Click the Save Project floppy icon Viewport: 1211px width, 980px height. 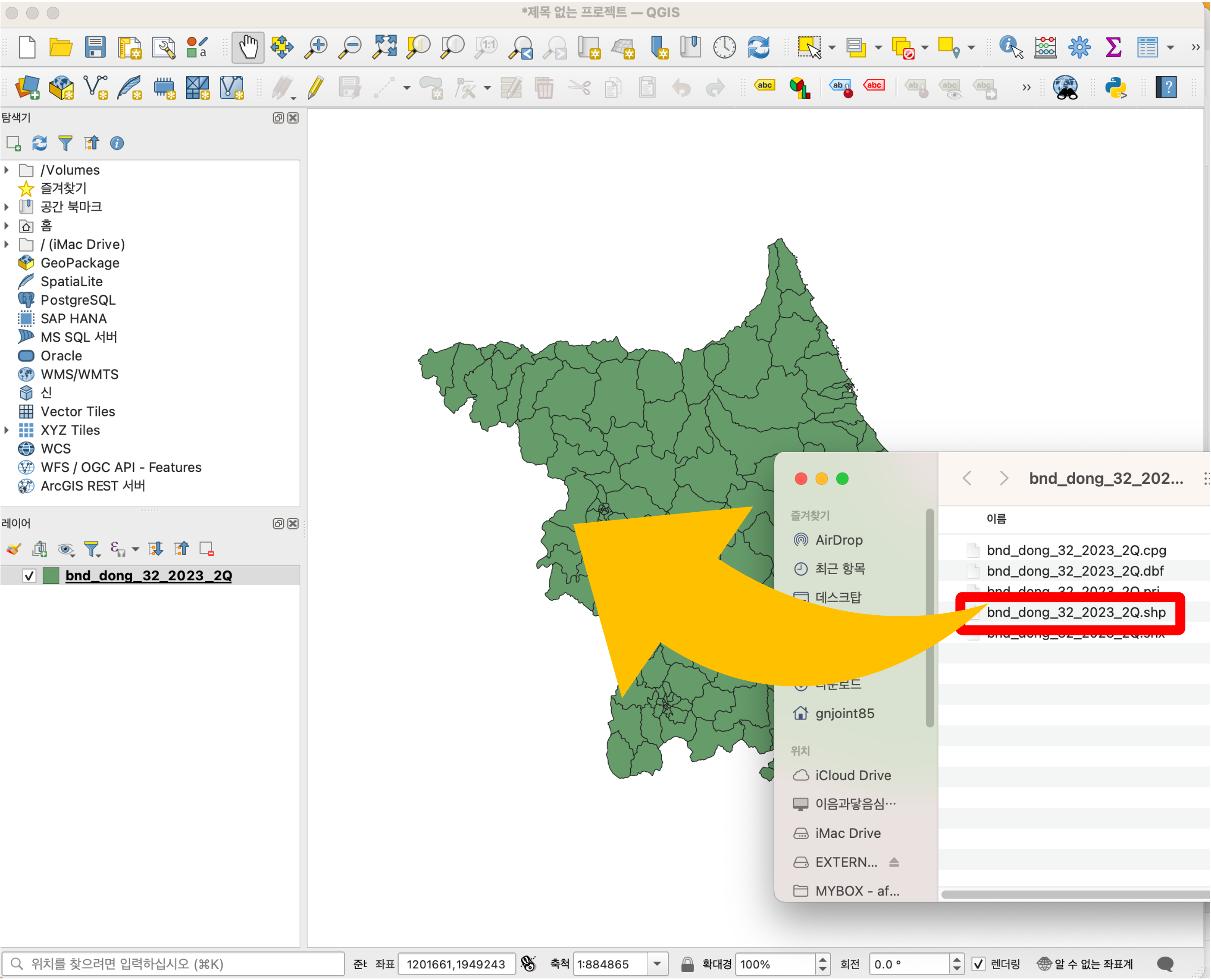[95, 47]
